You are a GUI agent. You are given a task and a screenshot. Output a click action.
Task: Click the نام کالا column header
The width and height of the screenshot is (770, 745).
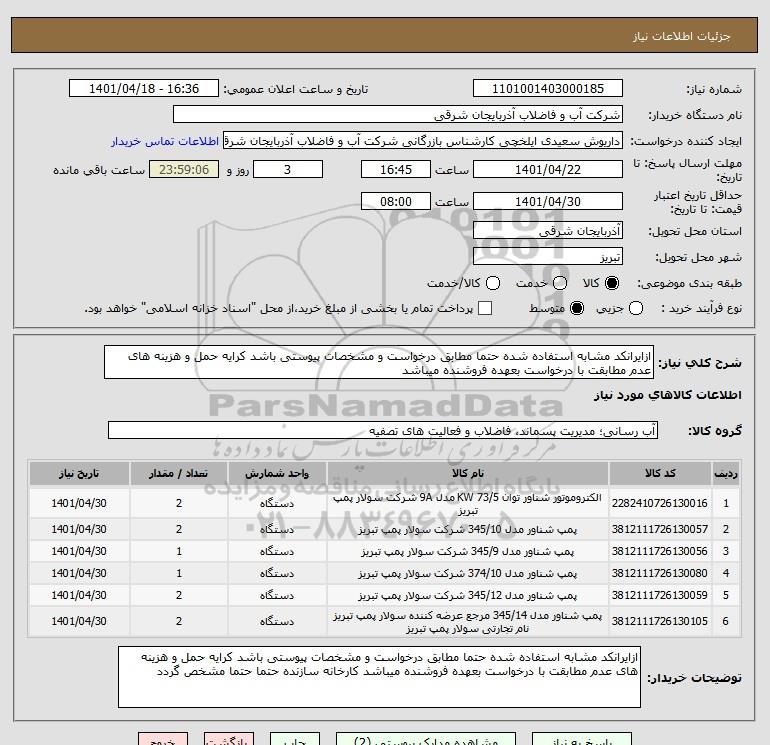[468, 473]
